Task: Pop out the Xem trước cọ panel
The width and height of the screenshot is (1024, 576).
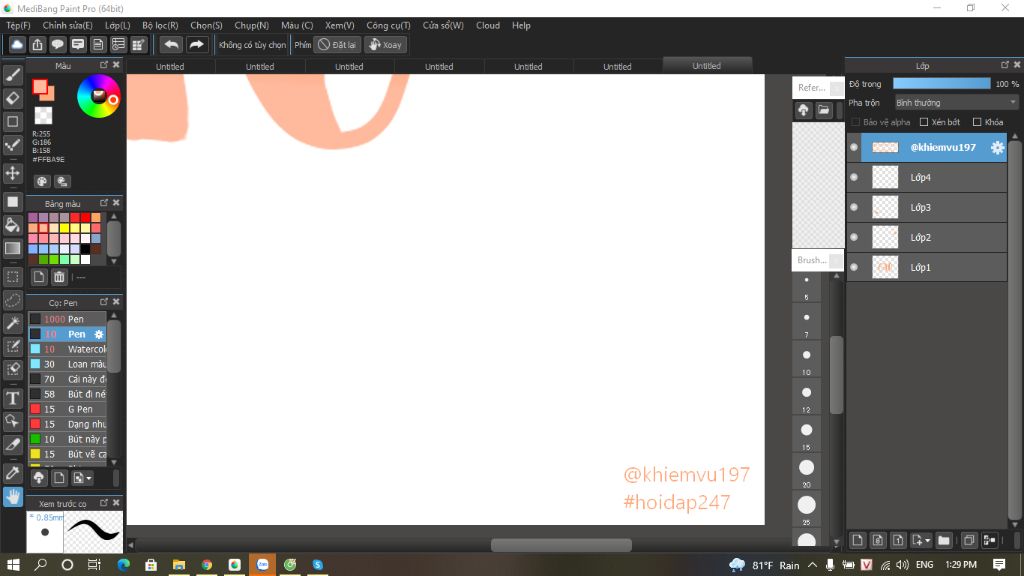Action: [x=104, y=503]
